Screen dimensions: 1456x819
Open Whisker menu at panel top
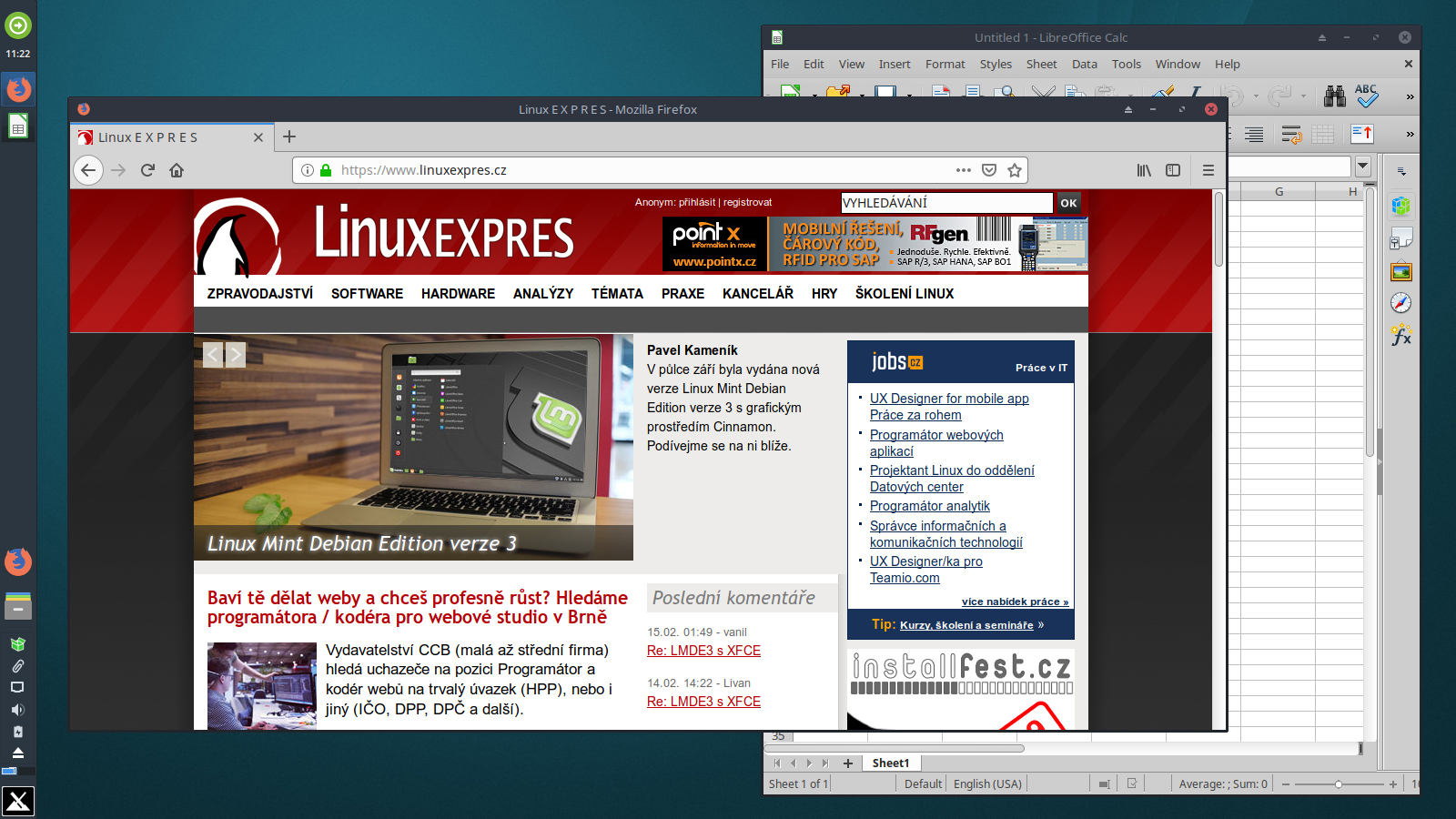point(18,25)
